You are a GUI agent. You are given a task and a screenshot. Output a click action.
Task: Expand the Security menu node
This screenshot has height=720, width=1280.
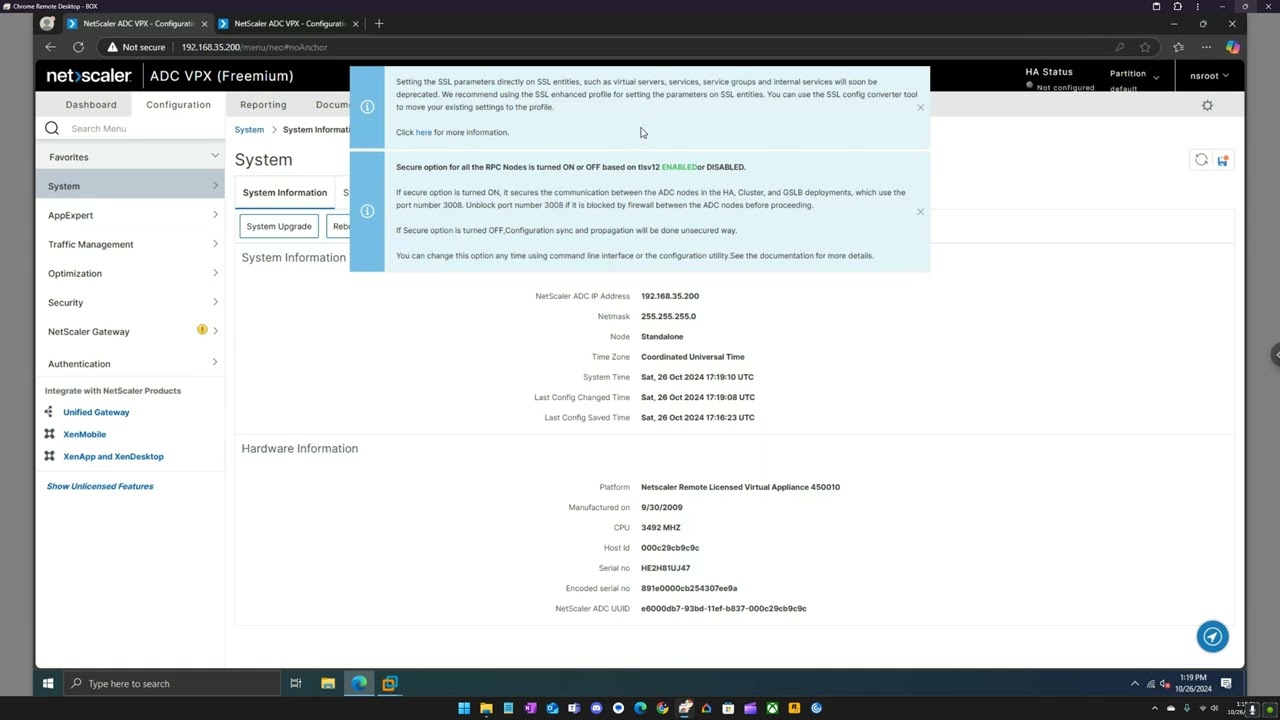(x=215, y=302)
